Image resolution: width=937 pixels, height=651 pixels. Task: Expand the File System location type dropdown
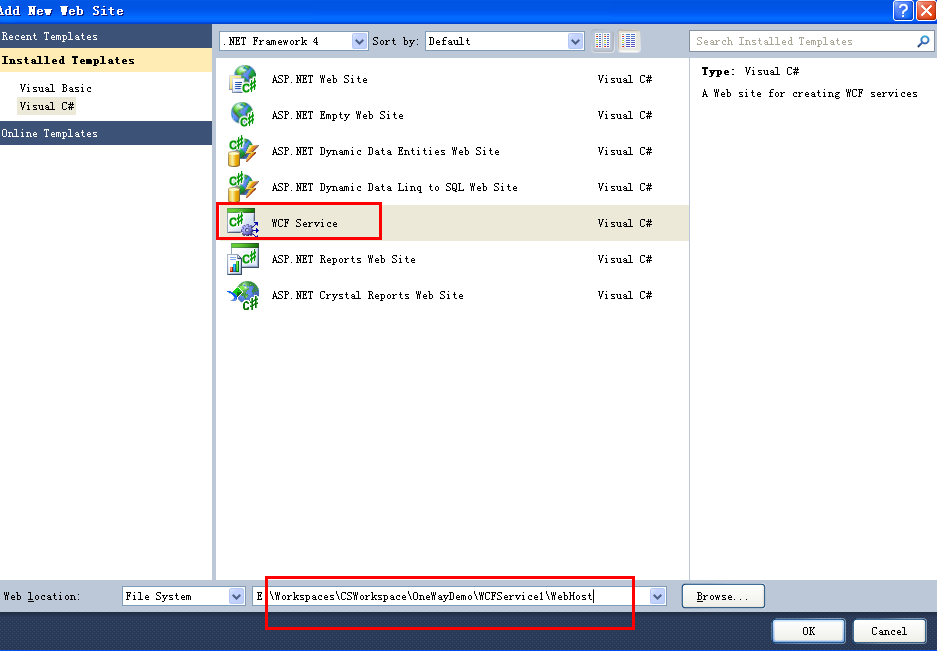(x=237, y=596)
